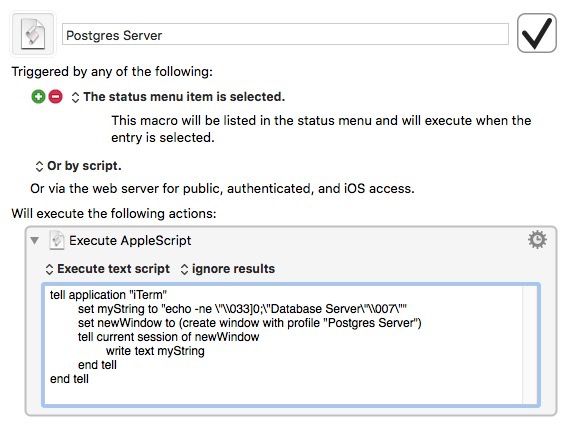Toggle the macro enabled checkmark
The image size is (570, 424).
pyautogui.click(x=537, y=33)
